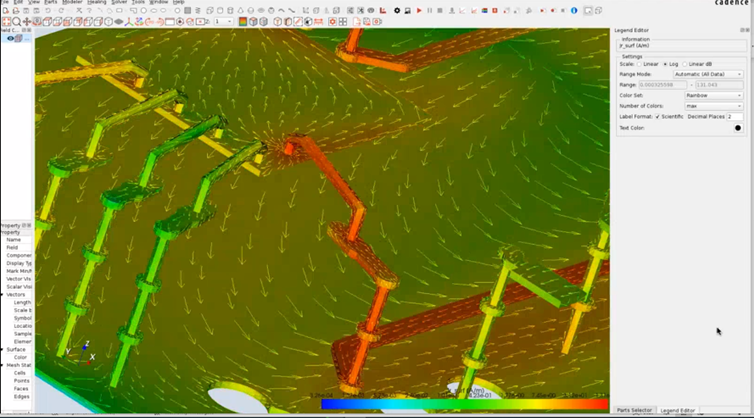Open the Range Mode dropdown
This screenshot has height=418, width=754.
coord(709,74)
